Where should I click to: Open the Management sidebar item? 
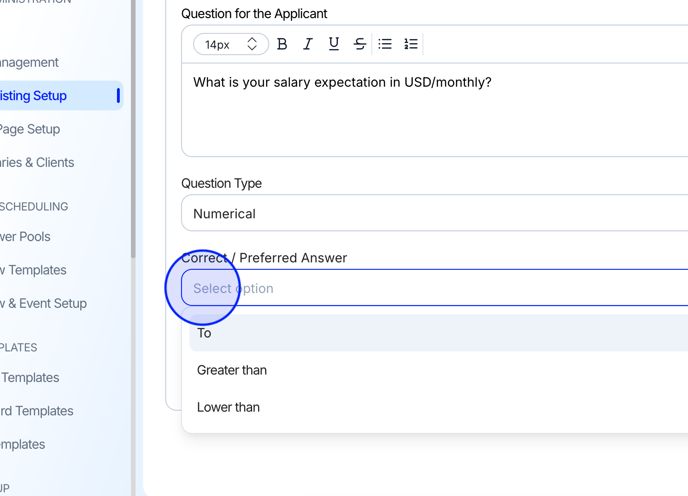30,62
